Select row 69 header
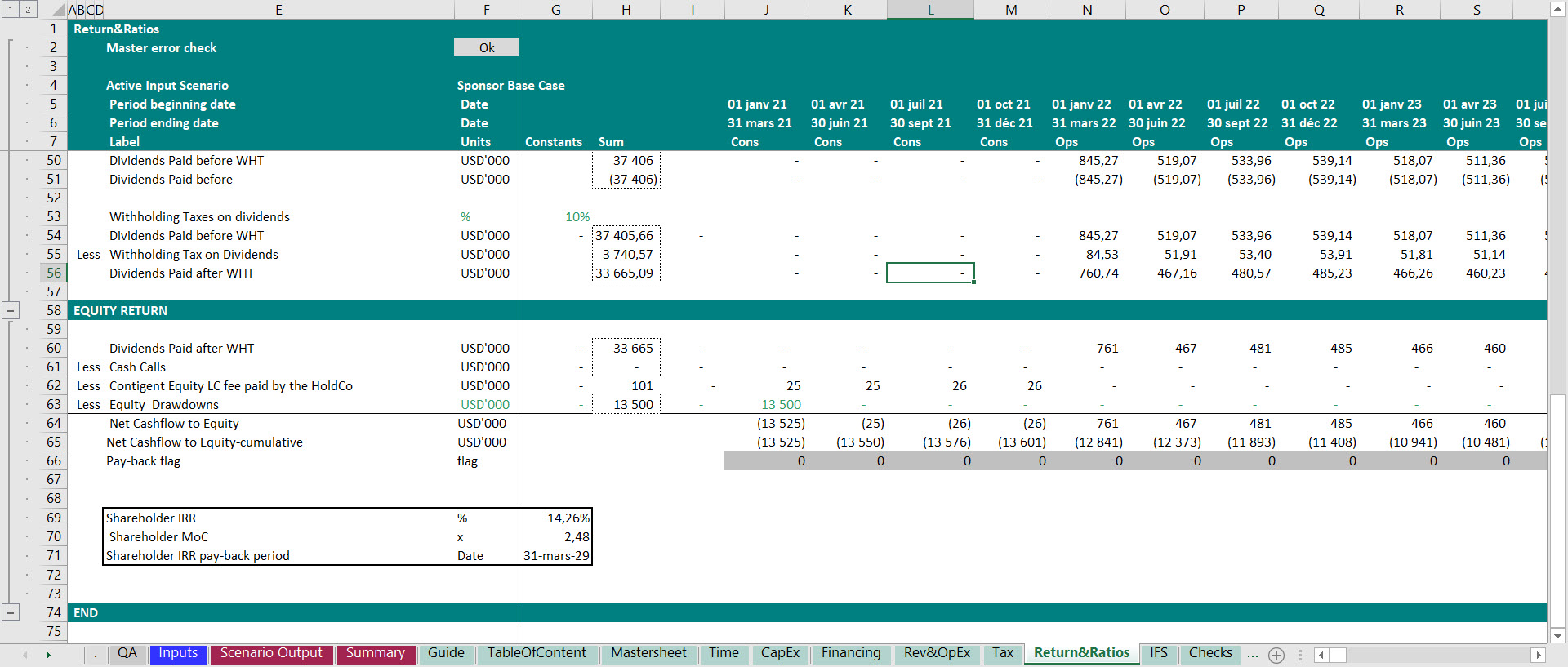Viewport: 1568px width, 667px height. [x=54, y=518]
